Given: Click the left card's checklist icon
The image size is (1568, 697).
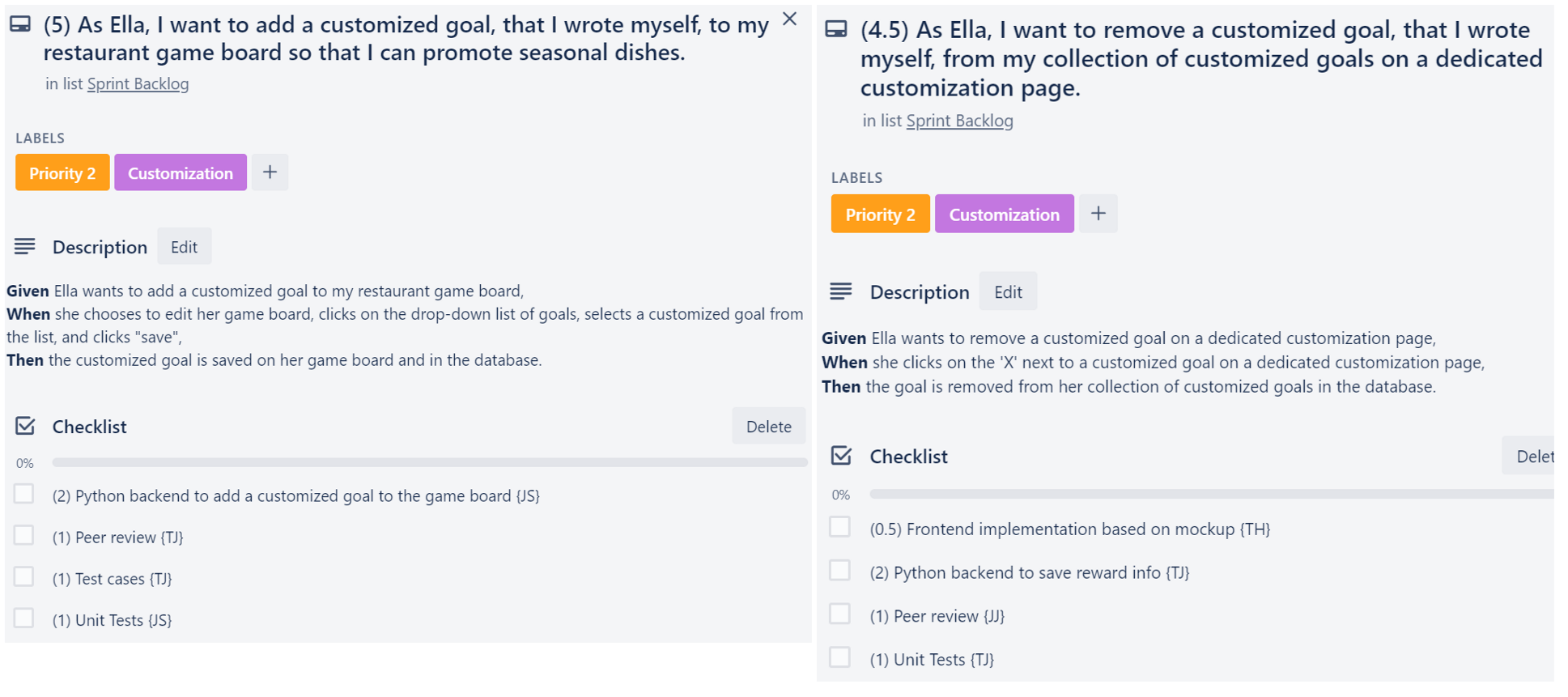Looking at the screenshot, I should (25, 426).
